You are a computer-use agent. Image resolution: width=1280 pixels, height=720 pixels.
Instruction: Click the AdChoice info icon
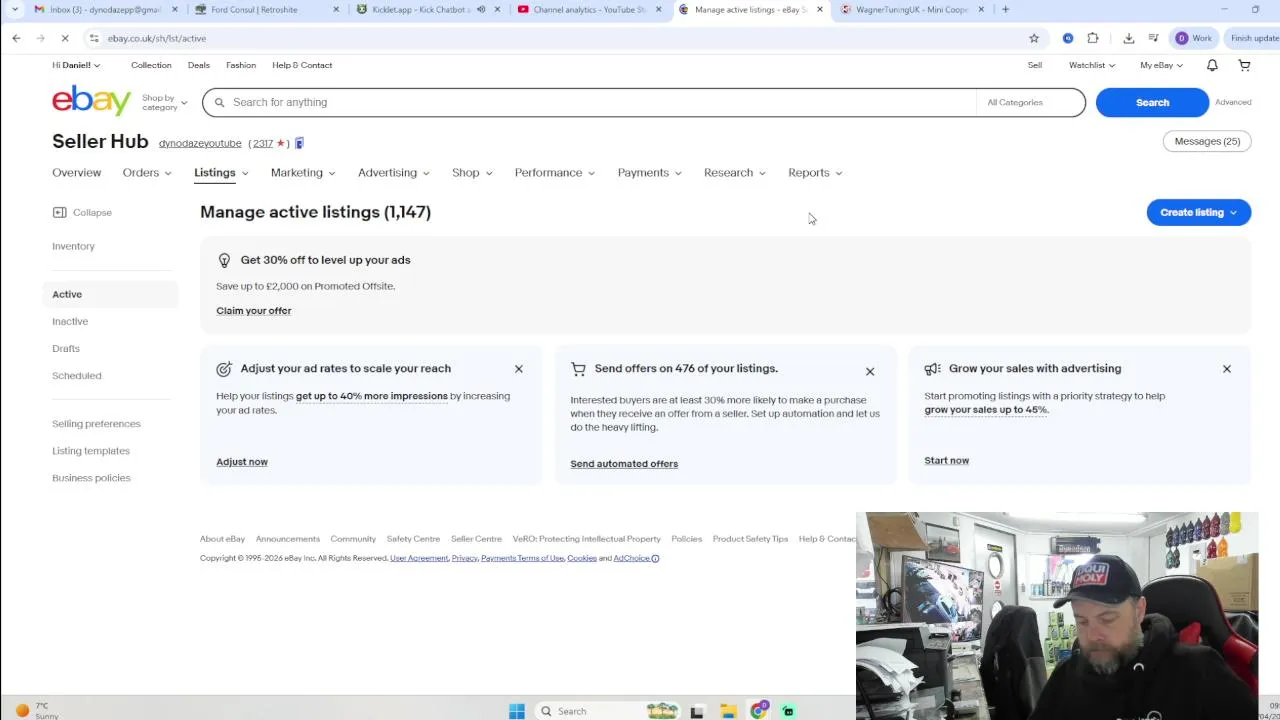[x=655, y=559]
